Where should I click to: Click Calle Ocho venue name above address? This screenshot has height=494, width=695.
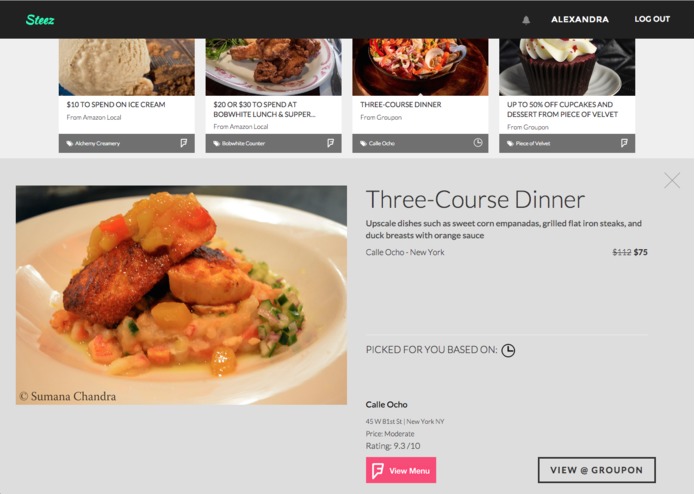click(387, 405)
